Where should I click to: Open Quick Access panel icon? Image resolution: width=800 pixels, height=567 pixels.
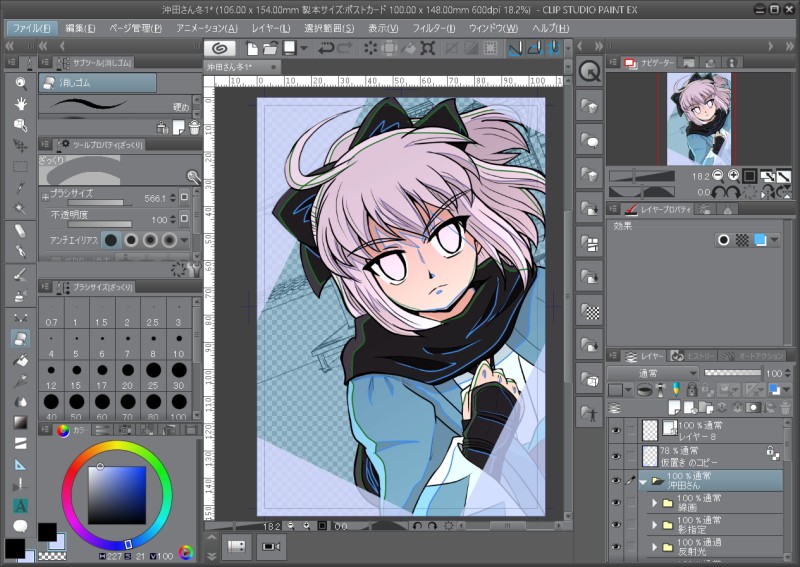click(590, 72)
